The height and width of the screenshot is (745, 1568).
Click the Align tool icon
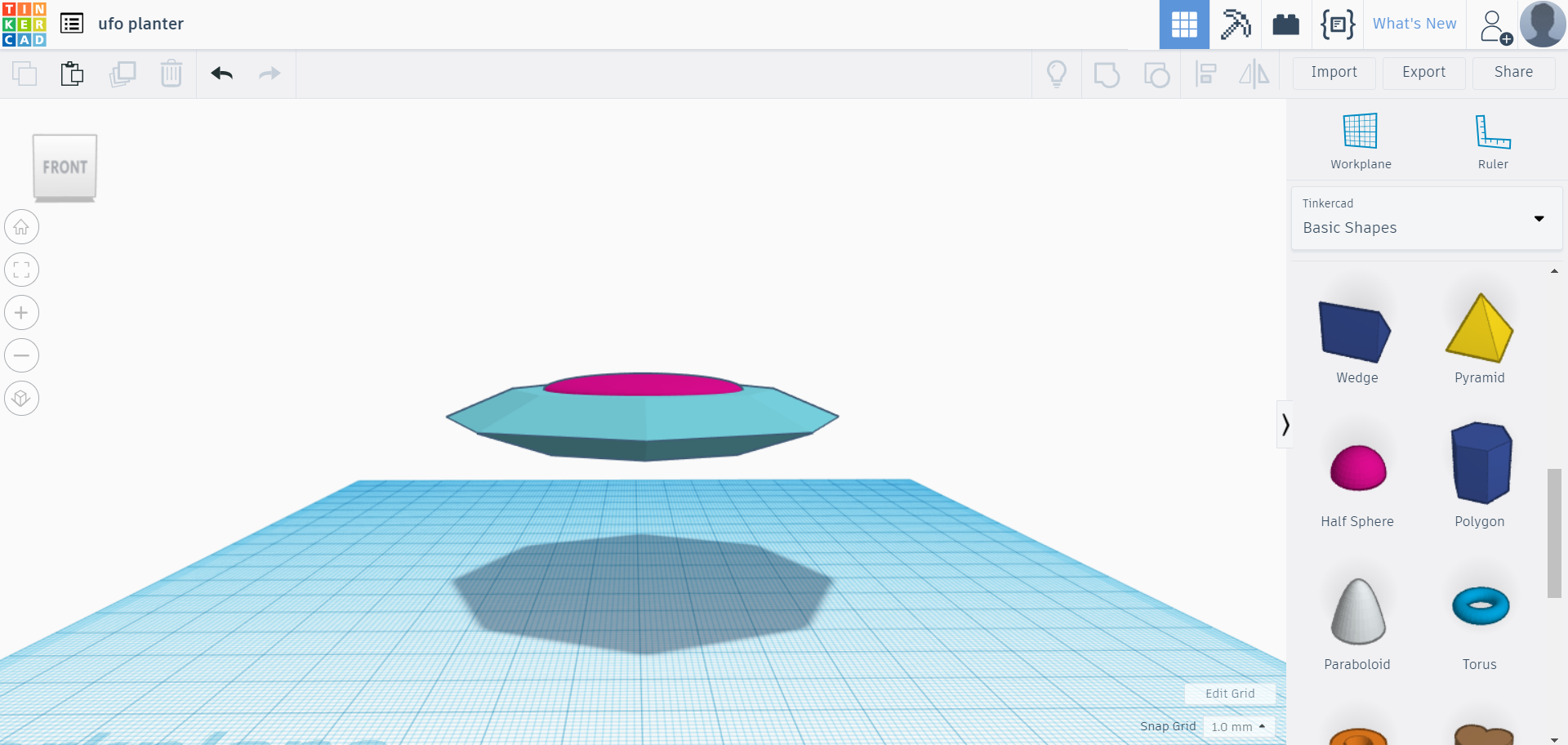tap(1206, 74)
